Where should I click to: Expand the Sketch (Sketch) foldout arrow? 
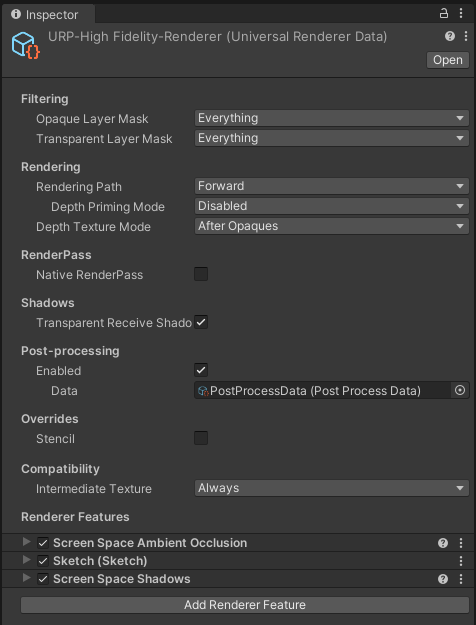pyautogui.click(x=26, y=560)
